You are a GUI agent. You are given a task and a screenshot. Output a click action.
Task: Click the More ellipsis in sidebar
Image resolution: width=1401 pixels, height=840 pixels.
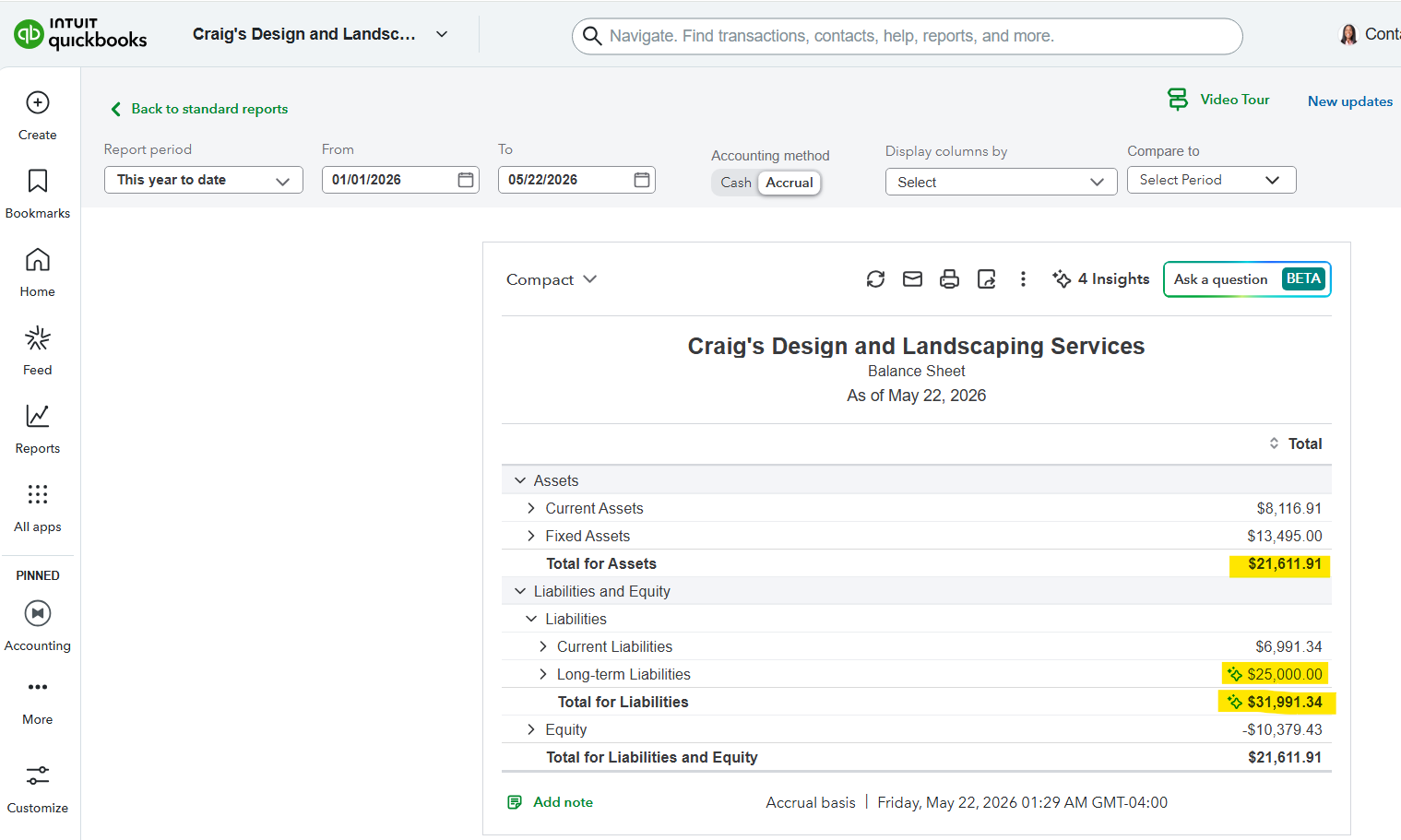pyautogui.click(x=38, y=687)
